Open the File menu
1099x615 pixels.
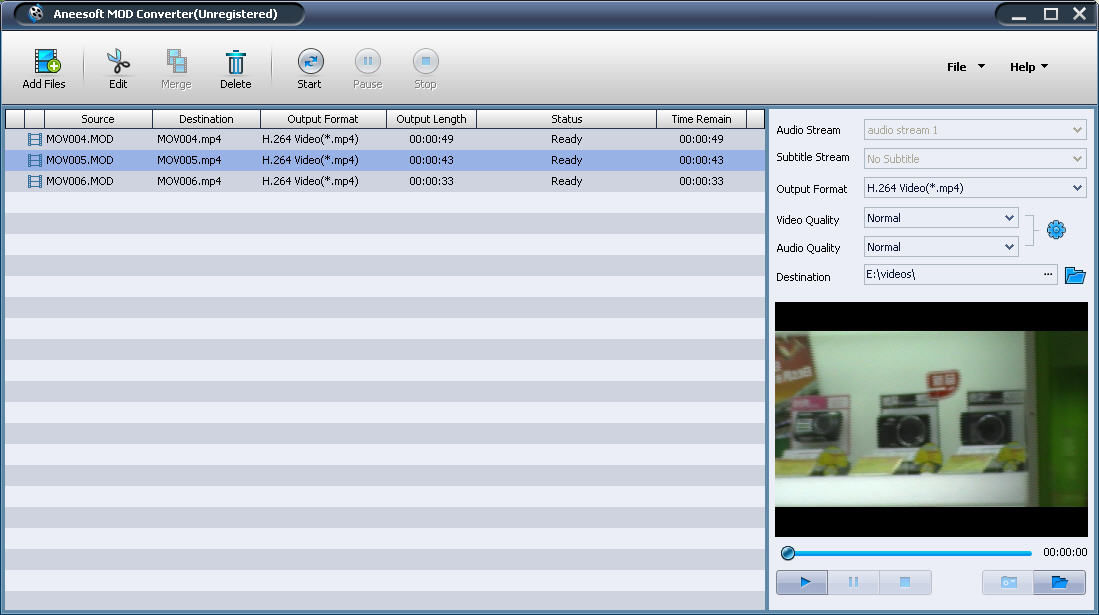tap(965, 67)
